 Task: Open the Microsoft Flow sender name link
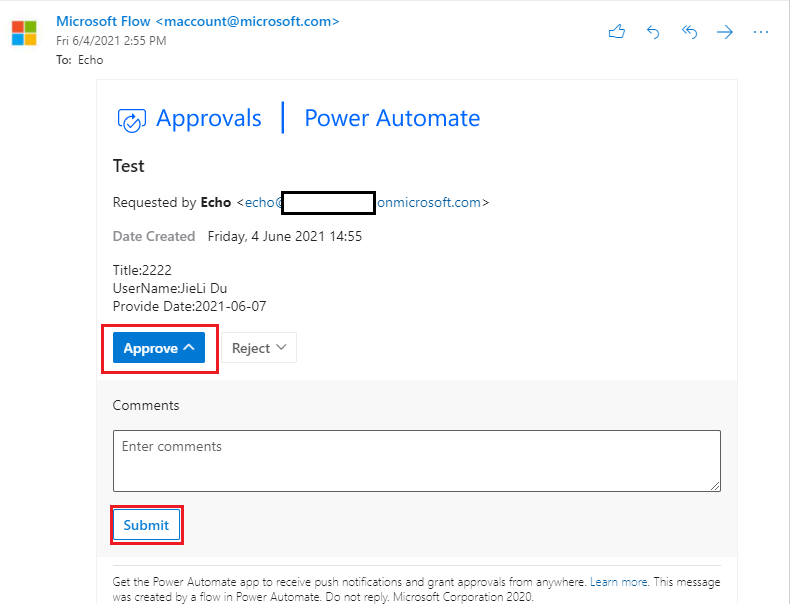198,21
